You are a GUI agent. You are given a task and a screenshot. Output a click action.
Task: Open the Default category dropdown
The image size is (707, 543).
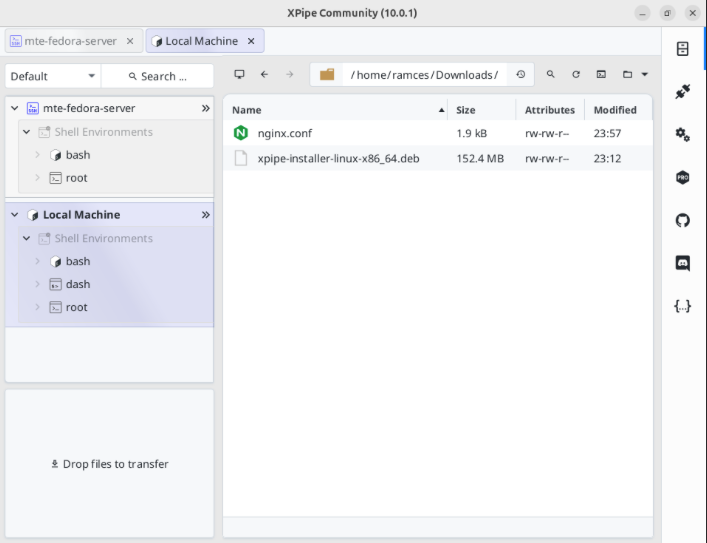click(53, 76)
